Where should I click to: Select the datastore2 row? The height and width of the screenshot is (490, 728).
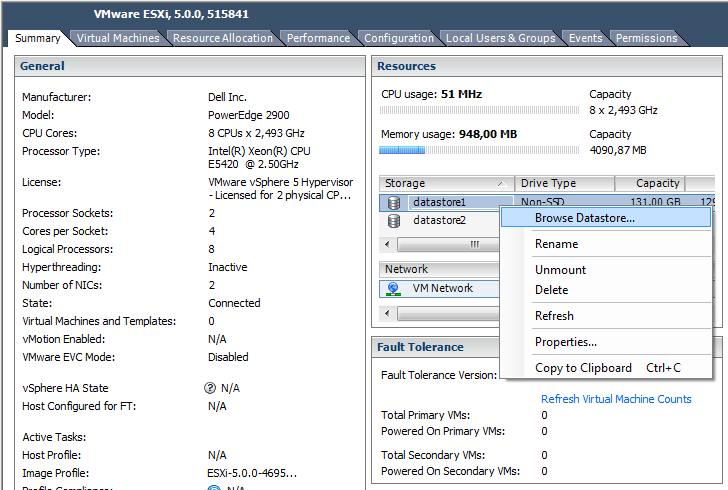coord(439,221)
